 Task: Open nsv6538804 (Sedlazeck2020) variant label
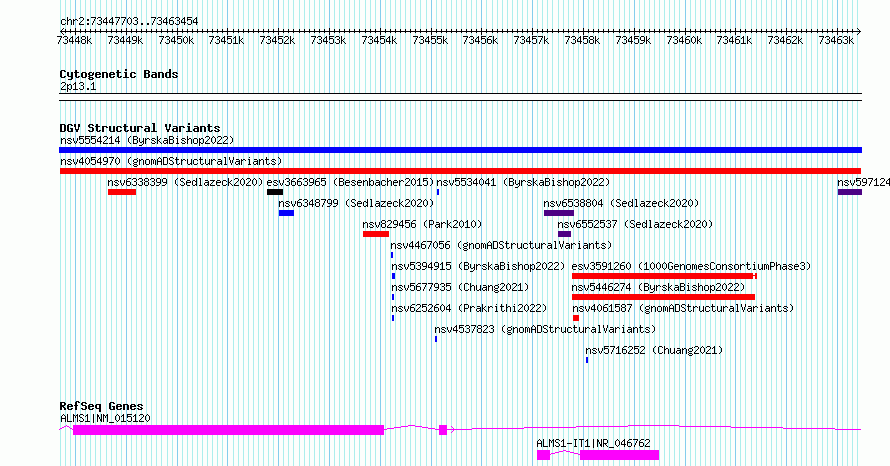(621, 203)
